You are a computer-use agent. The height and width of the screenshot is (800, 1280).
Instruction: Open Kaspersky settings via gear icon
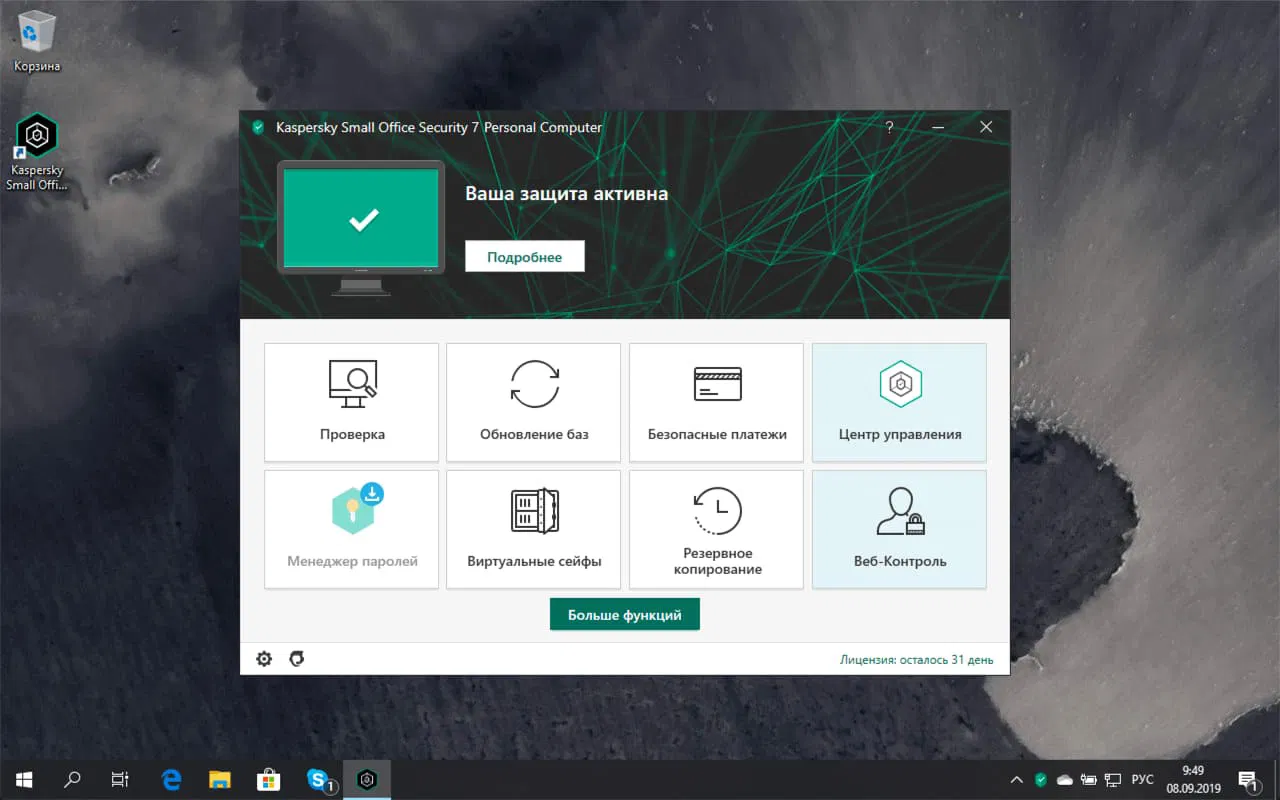[263, 658]
